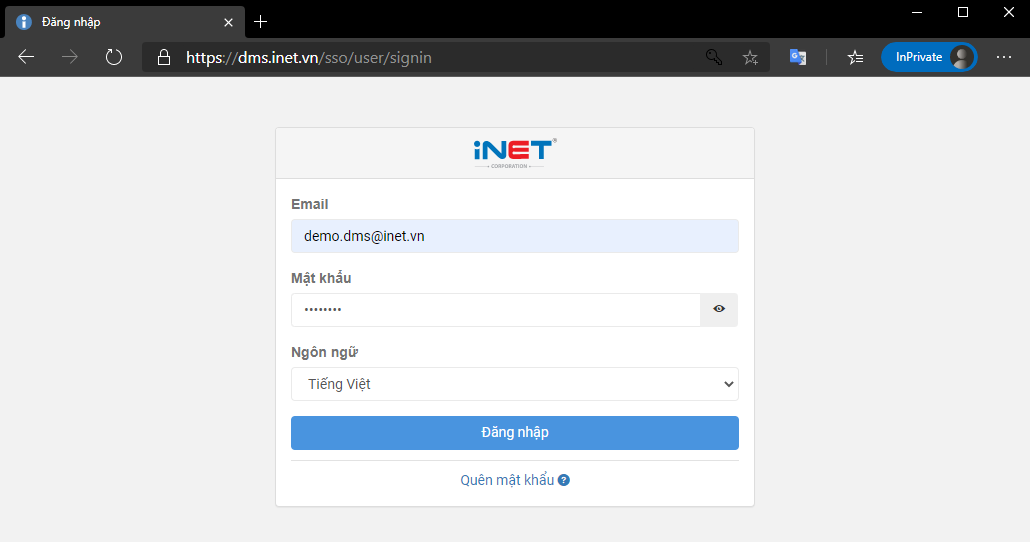This screenshot has height=542, width=1030.
Task: Click the padlock site info icon
Action: 164,58
